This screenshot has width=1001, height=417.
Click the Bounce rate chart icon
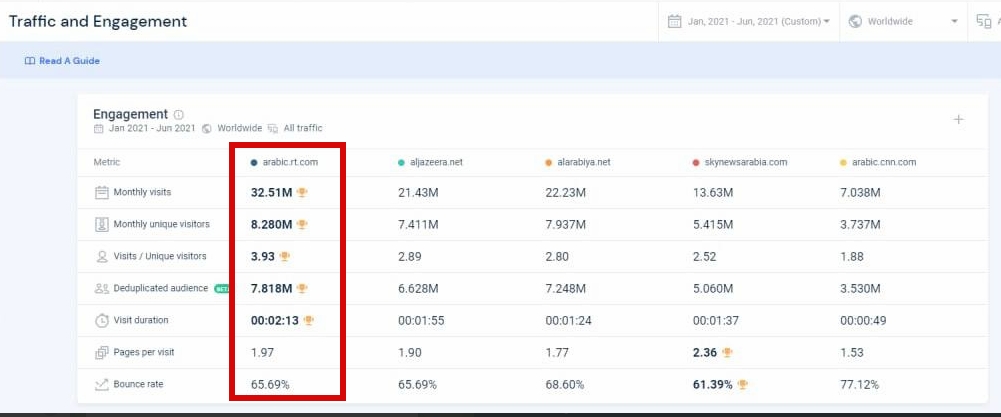pyautogui.click(x=102, y=384)
